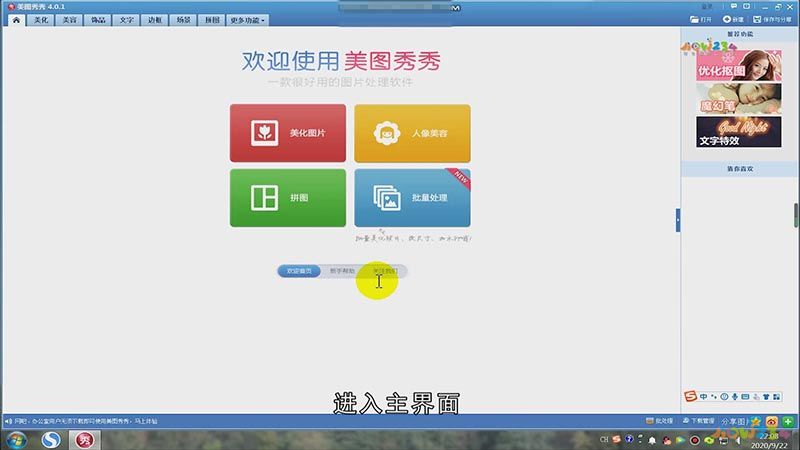This screenshot has width=800, height=450.
Task: Switch to the 美容 tab
Action: click(69, 20)
